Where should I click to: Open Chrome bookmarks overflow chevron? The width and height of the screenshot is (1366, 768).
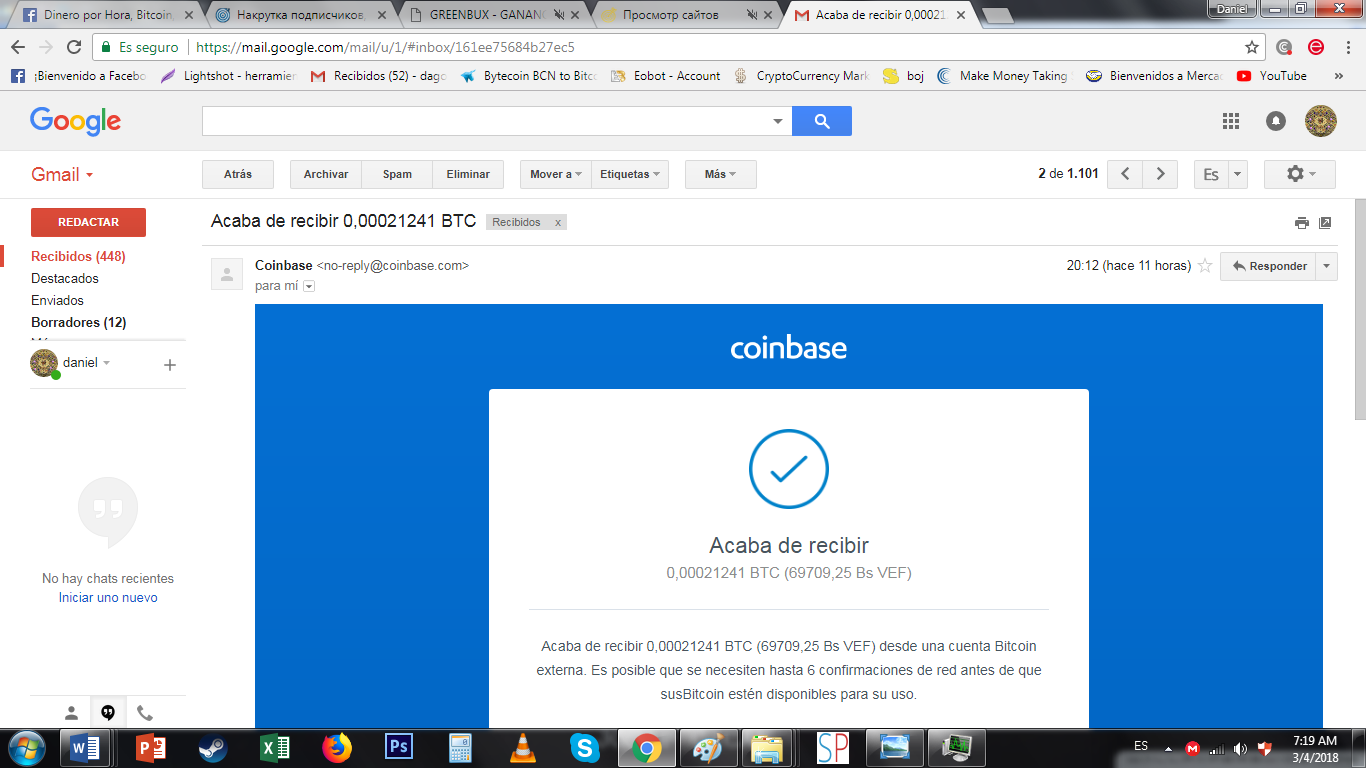[1340, 76]
